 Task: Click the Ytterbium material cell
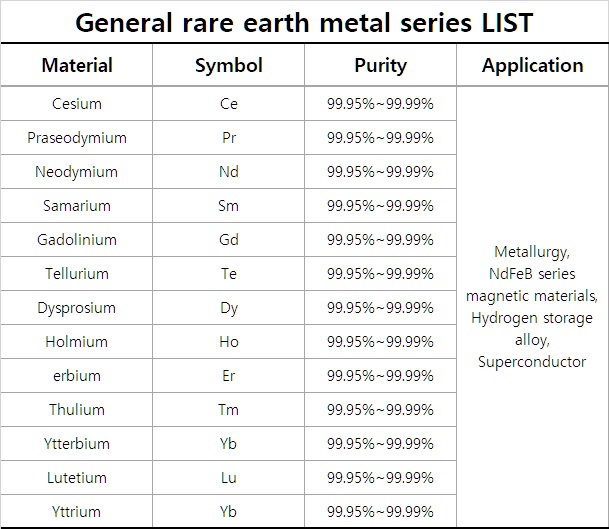point(77,444)
